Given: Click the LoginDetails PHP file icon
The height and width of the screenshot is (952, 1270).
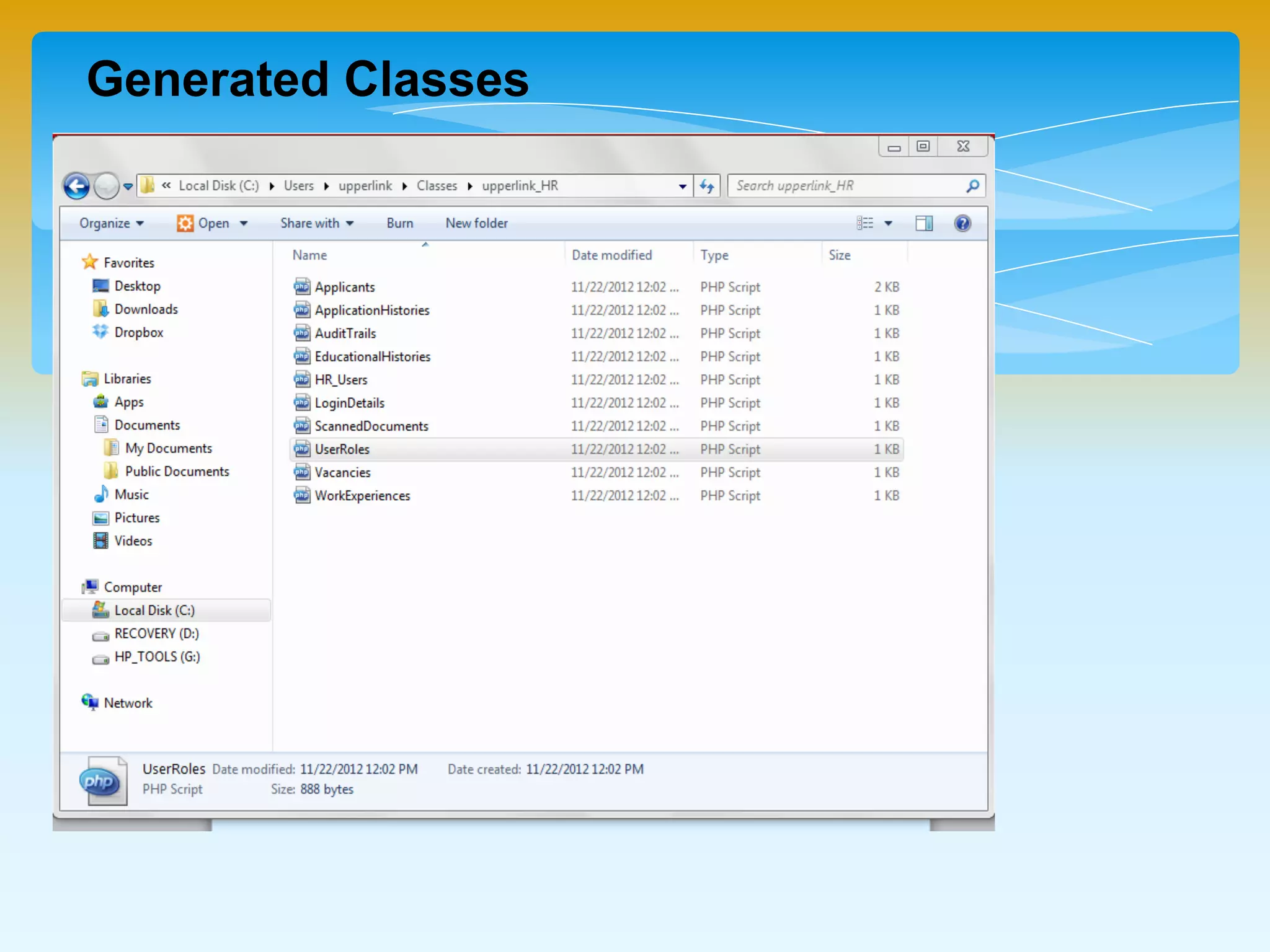Looking at the screenshot, I should tap(301, 402).
